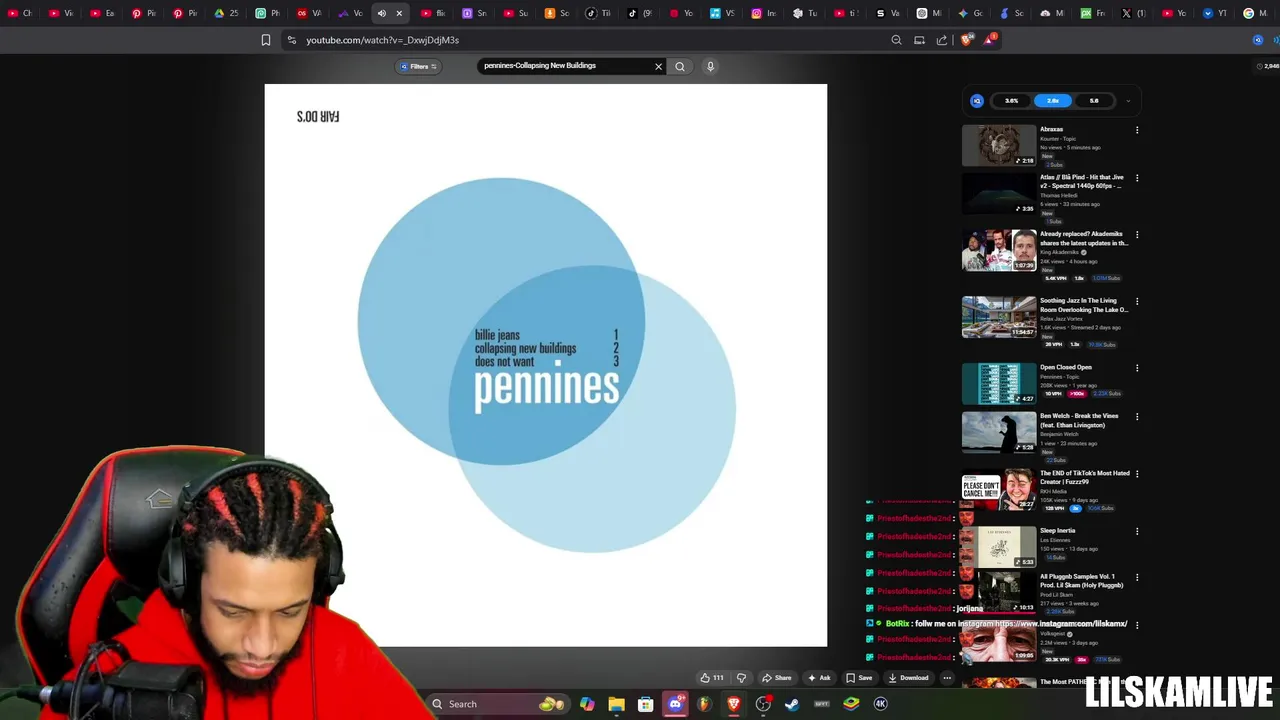Click the blue IQ extension icon above suggestions
Image resolution: width=1280 pixels, height=720 pixels.
pos(977,101)
